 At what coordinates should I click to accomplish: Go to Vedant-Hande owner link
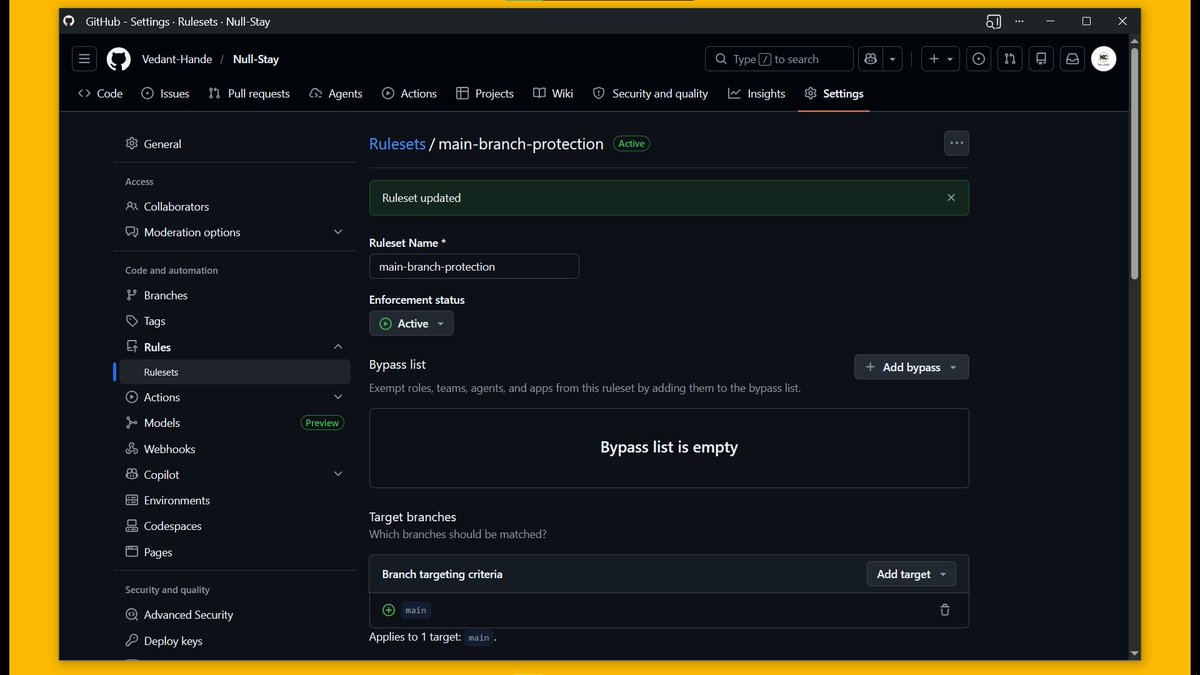pos(177,59)
